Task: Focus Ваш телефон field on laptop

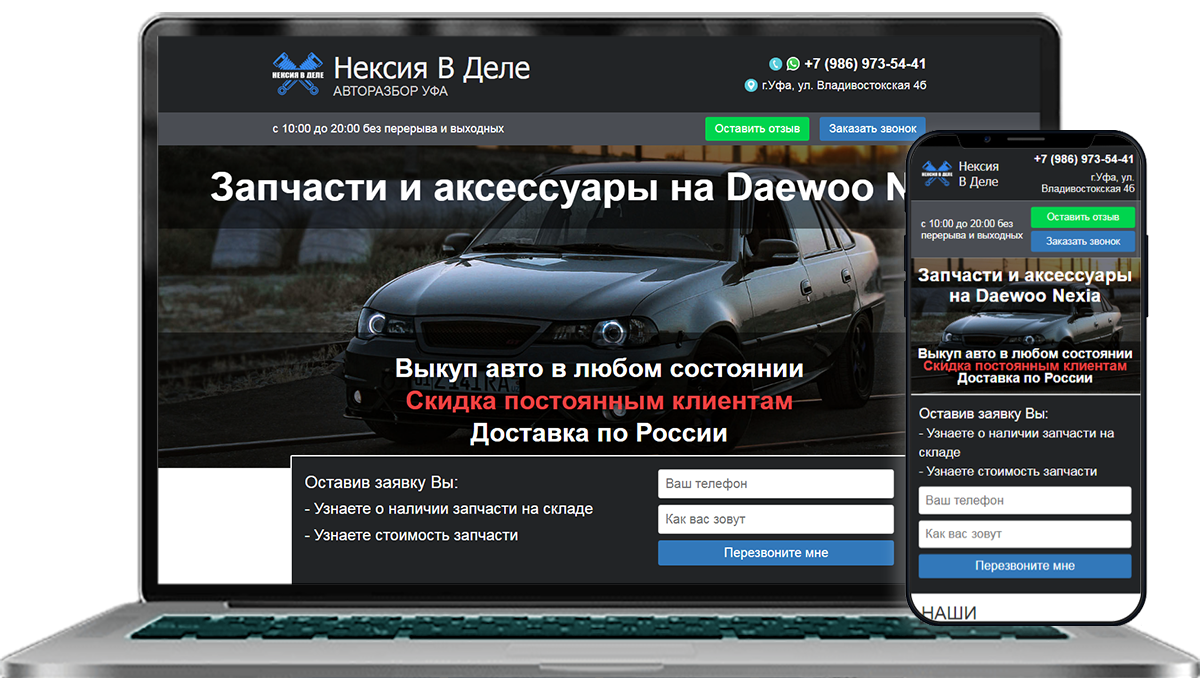Action: (776, 484)
